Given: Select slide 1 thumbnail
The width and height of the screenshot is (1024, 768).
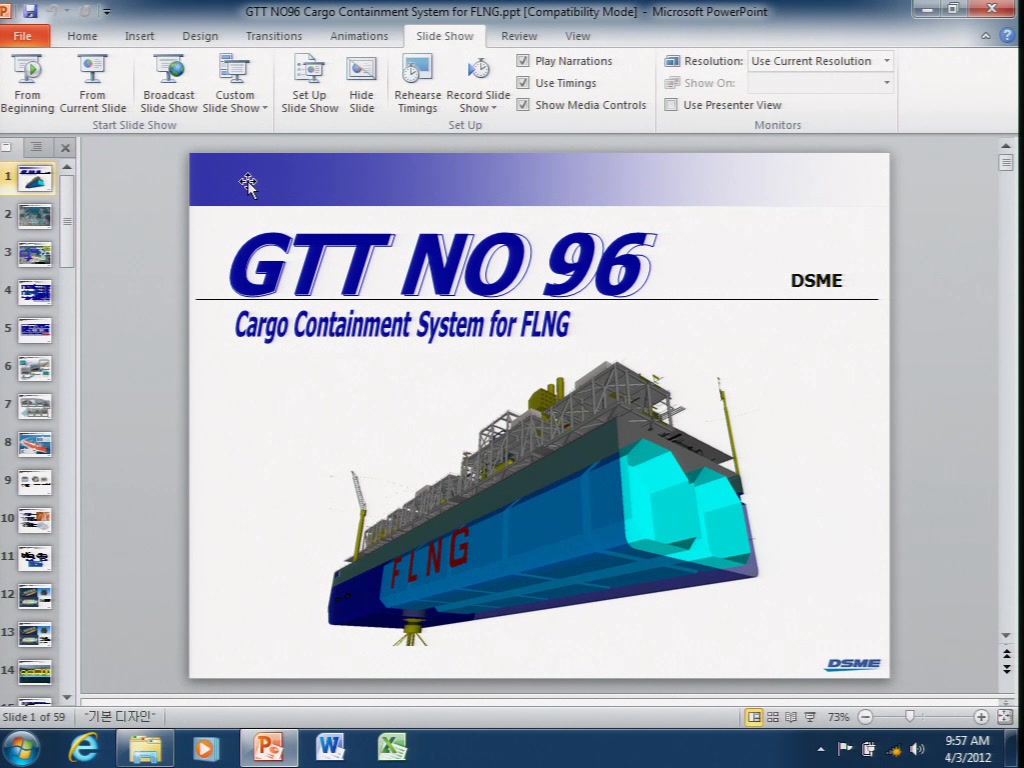Looking at the screenshot, I should (x=35, y=178).
